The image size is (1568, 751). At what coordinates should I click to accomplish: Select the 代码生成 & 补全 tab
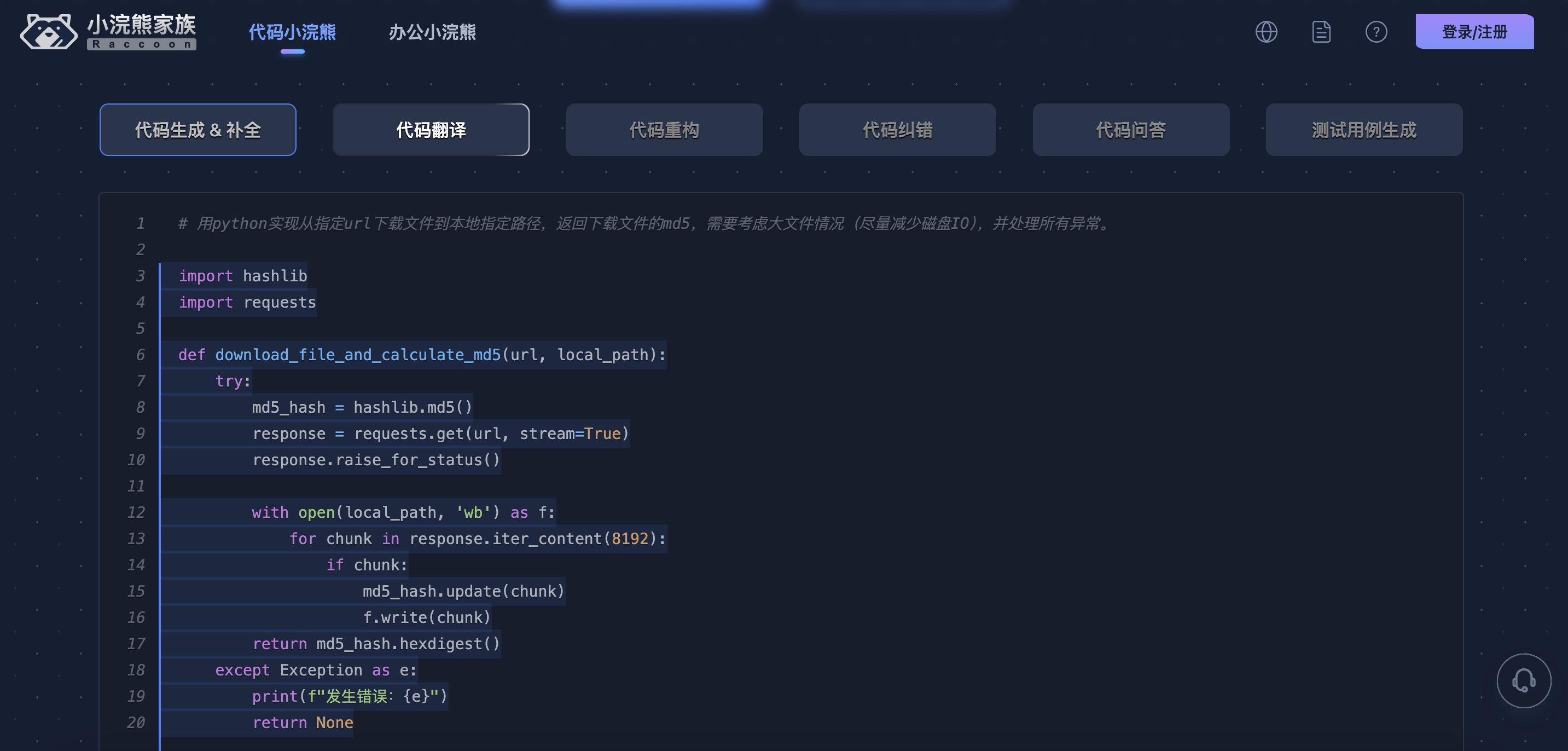[x=198, y=130]
